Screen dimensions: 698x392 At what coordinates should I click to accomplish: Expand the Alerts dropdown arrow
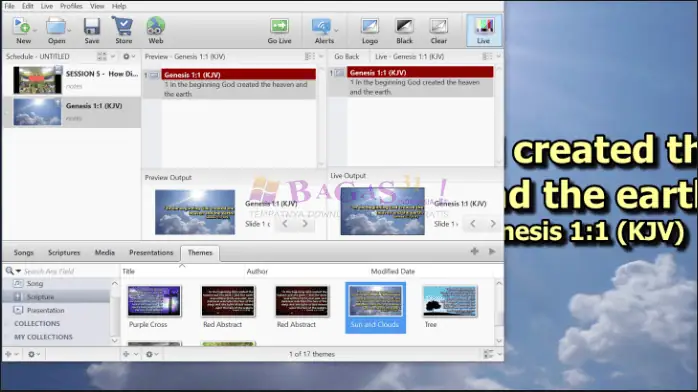click(x=336, y=30)
